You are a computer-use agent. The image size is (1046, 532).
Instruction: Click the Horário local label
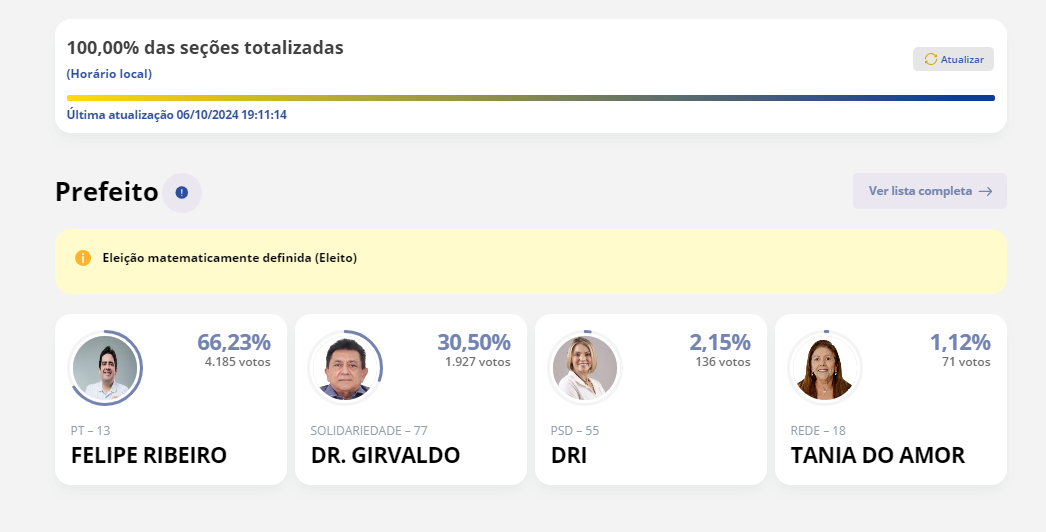coord(109,74)
